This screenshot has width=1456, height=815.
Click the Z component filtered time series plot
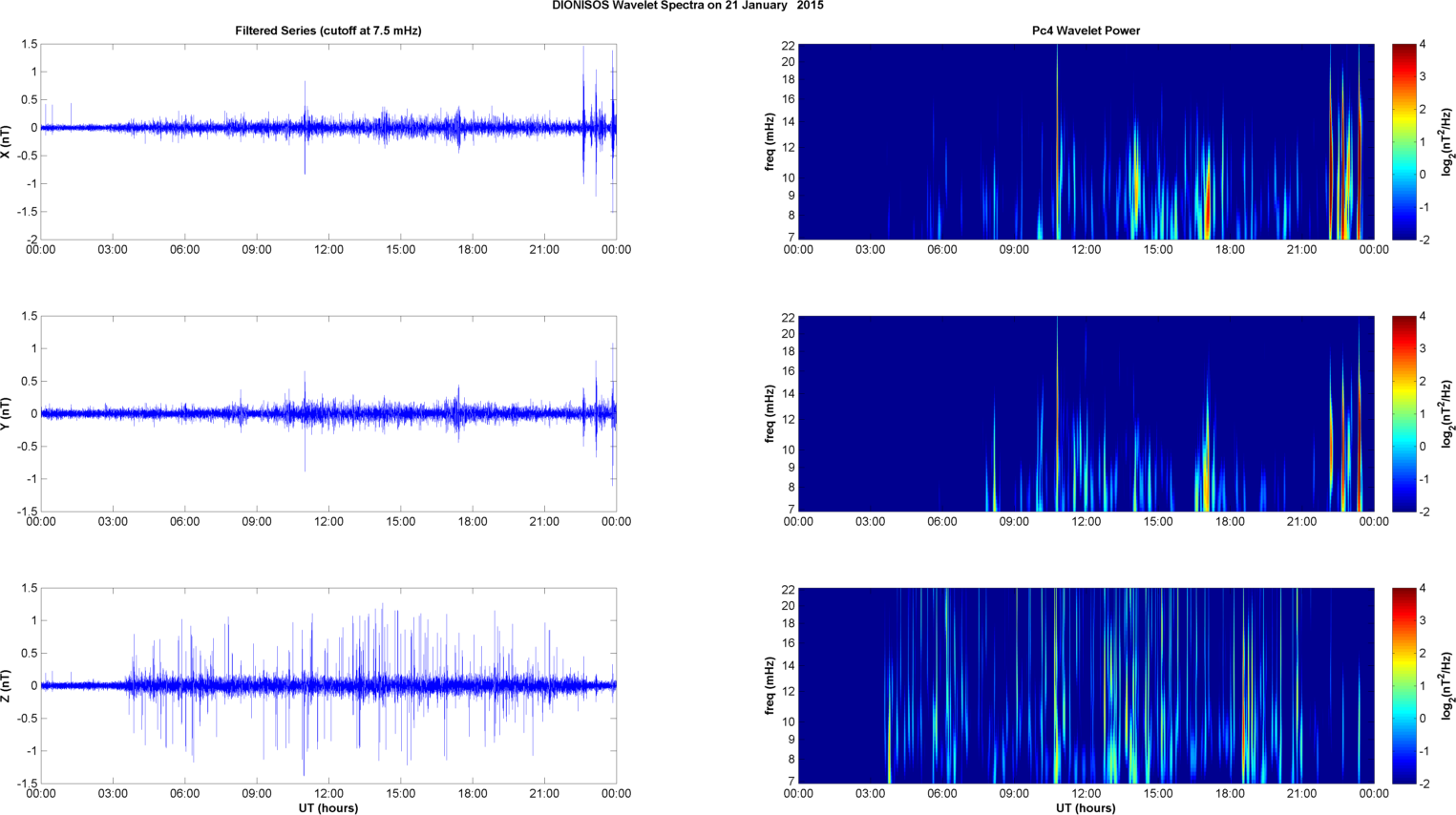click(328, 685)
